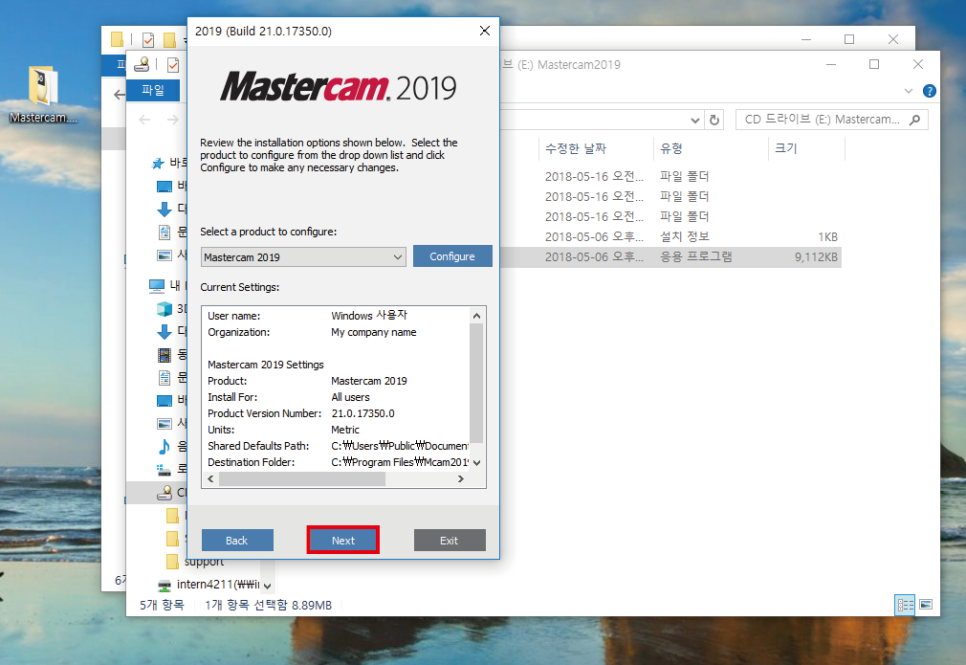Select the support folder in navigation tree
966x665 pixels.
pyautogui.click(x=204, y=561)
